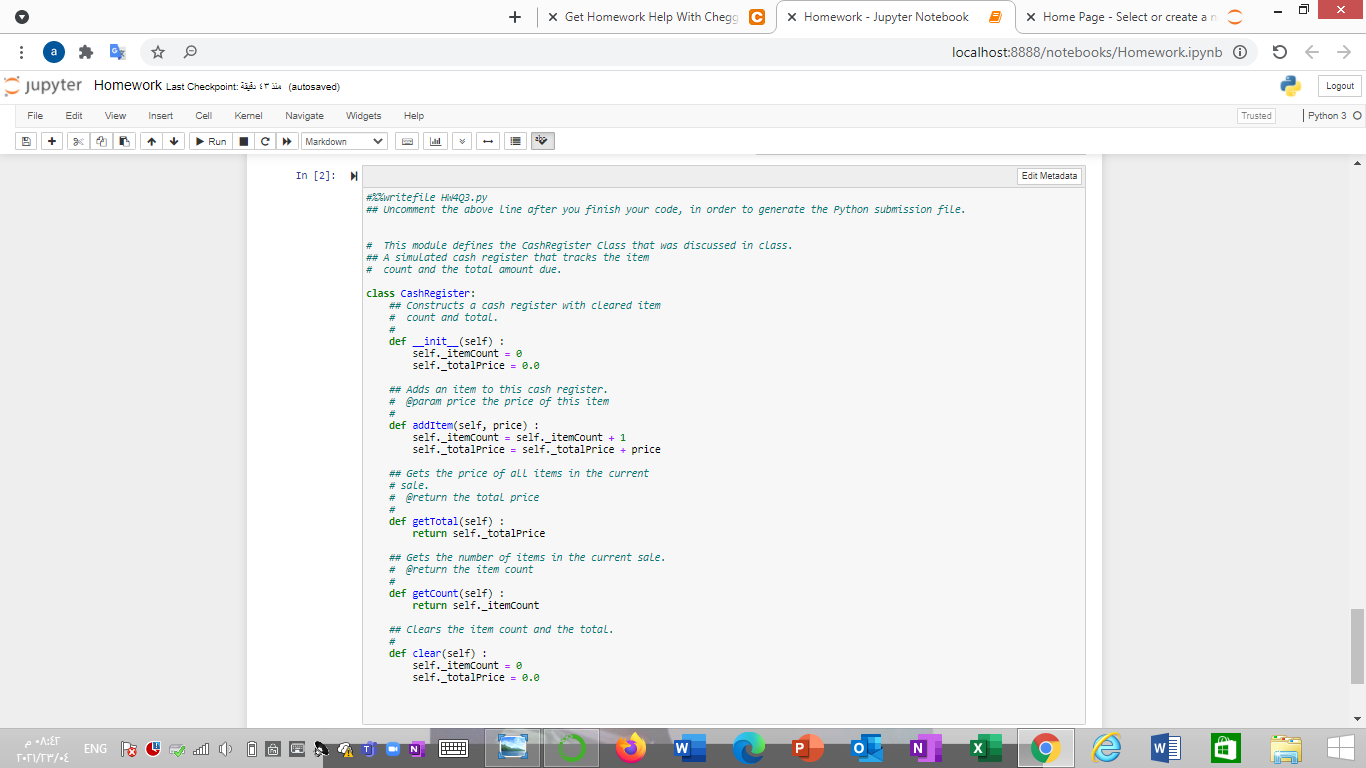This screenshot has height=768, width=1366.
Task: Insert a cell below with the plus icon
Action: pos(50,142)
